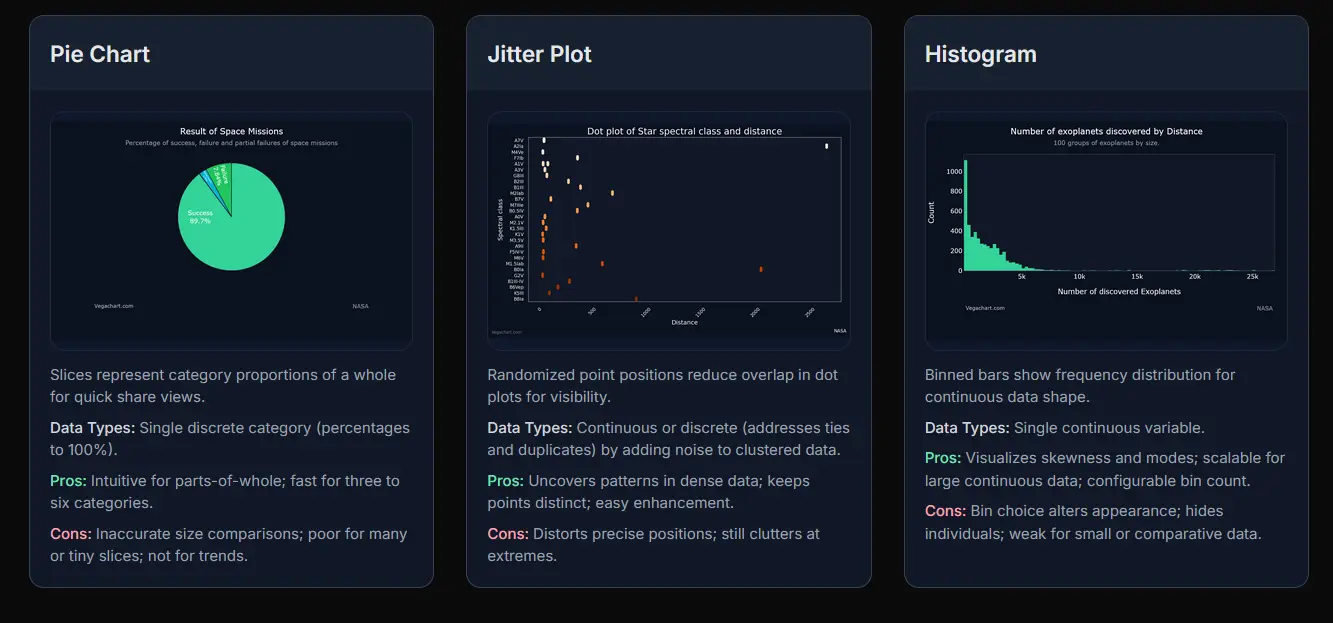
Task: Click the "Pros:" label in the Jitter Plot card
Action: pyautogui.click(x=506, y=481)
